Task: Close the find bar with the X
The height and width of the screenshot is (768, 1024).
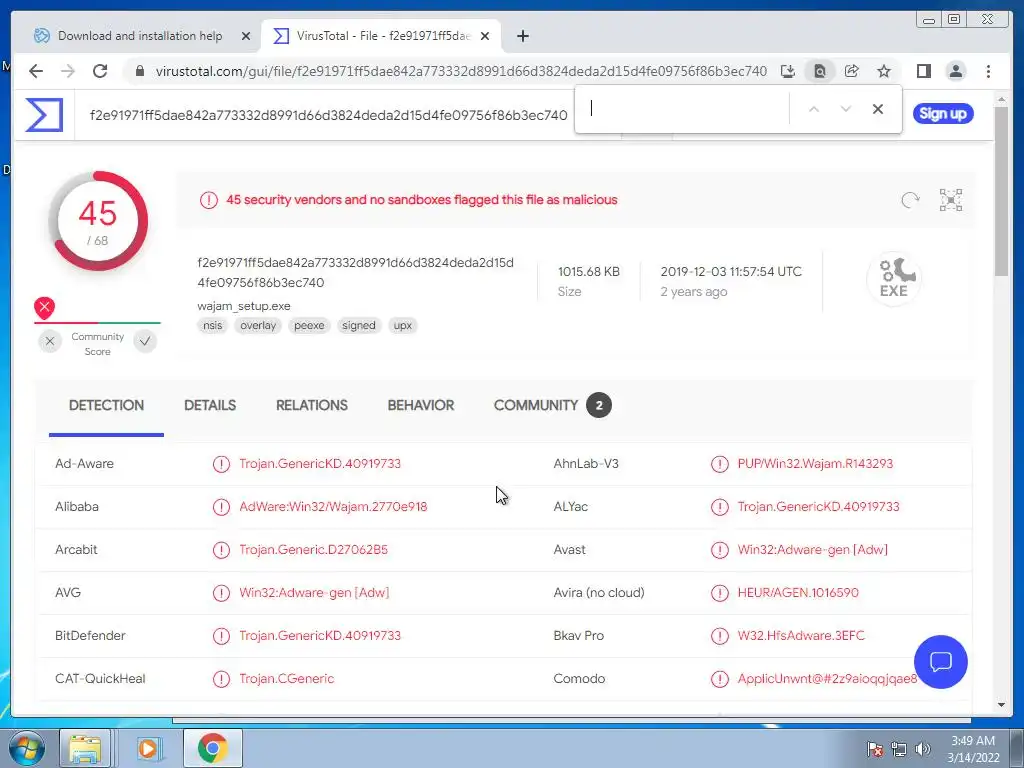Action: click(878, 109)
